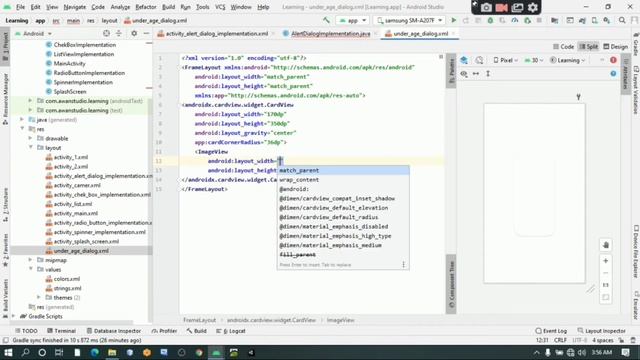Screen dimensions: 640x360
Task: Zoom out the design preview with minus
Action: point(606,273)
